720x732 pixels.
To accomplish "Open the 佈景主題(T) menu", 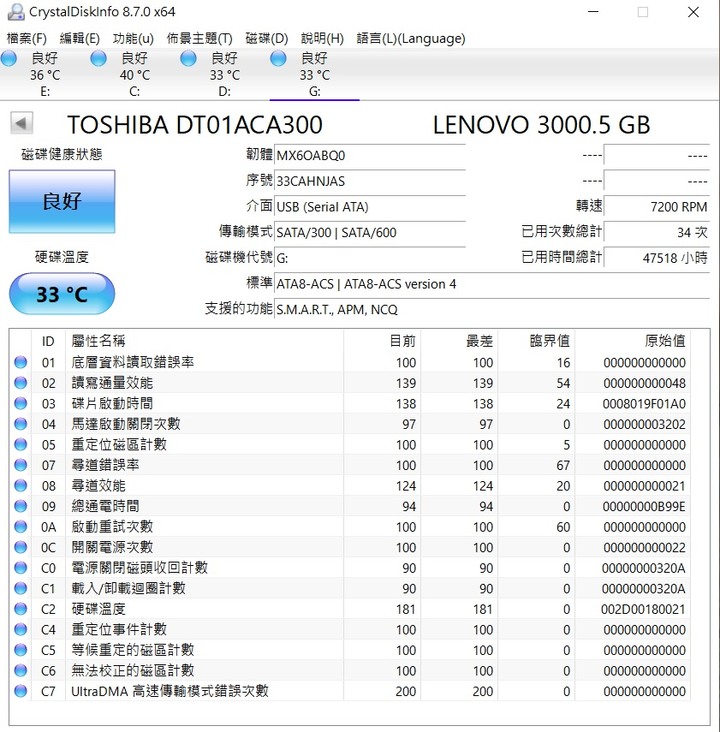I will [x=199, y=38].
